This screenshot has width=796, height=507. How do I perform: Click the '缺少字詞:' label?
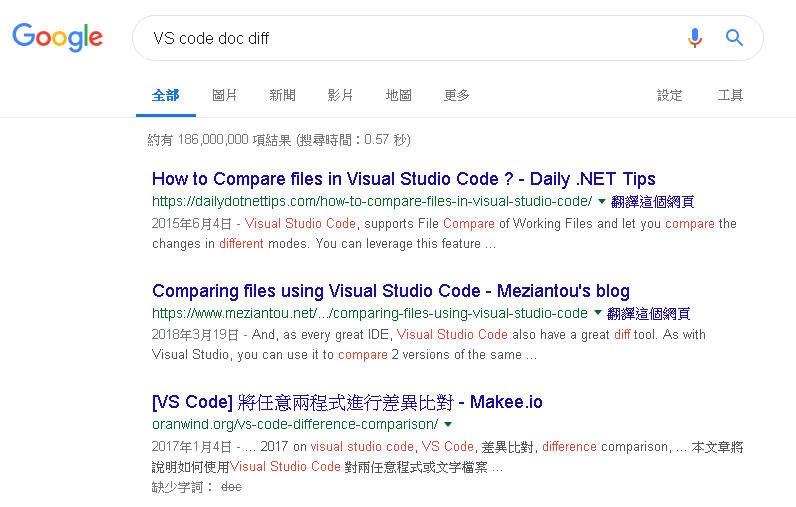point(182,487)
